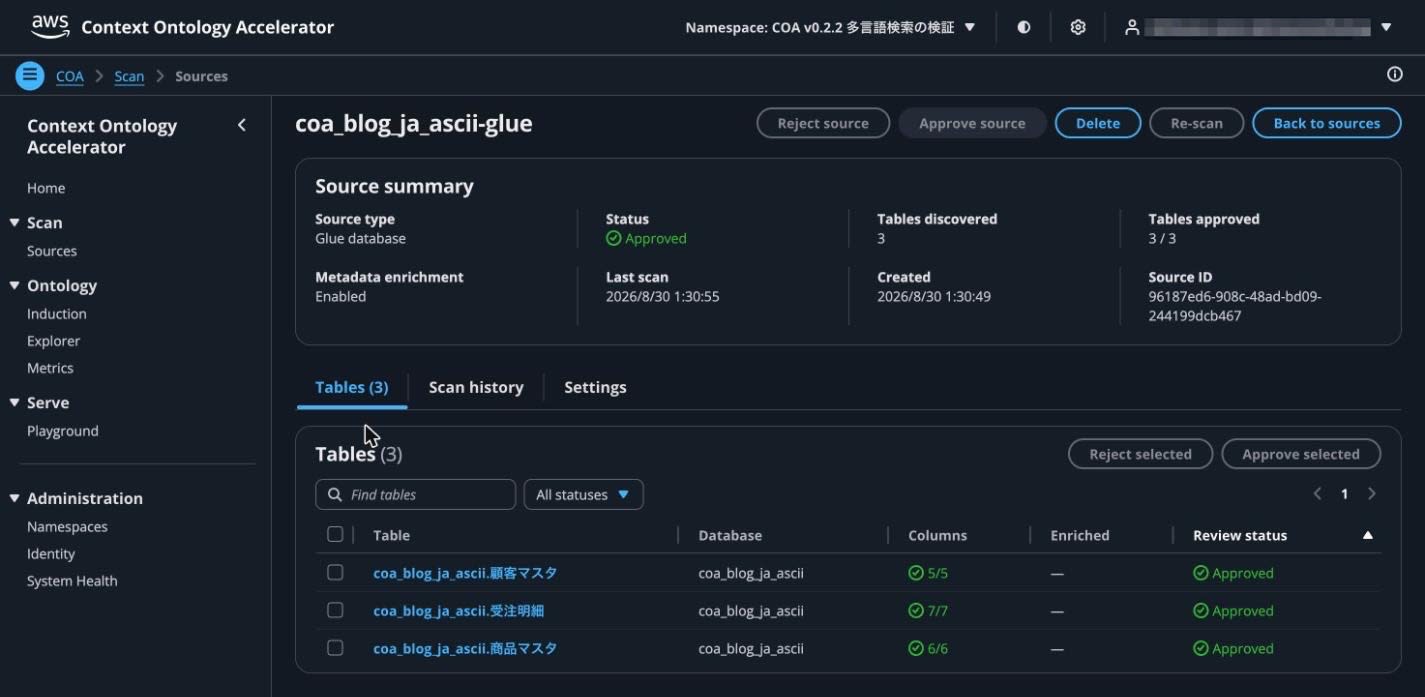1425x697 pixels.
Task: Open Identity in the sidebar
Action: coord(51,554)
